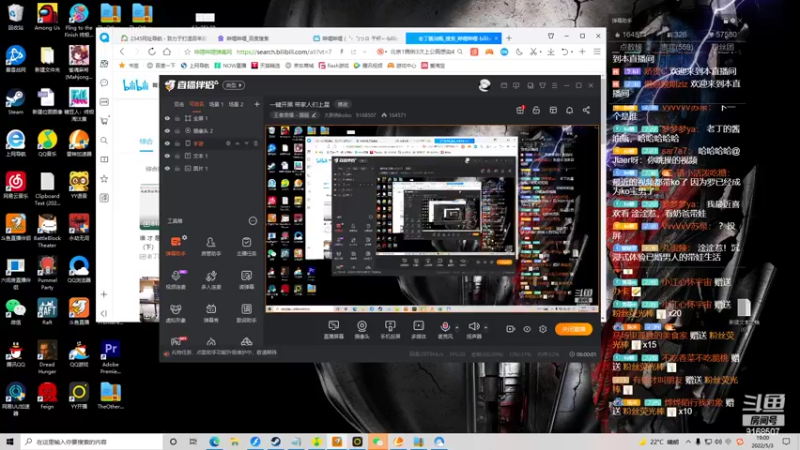800x450 pixels.
Task: Open Adobe Premiere desktop icon
Action: pos(111,358)
